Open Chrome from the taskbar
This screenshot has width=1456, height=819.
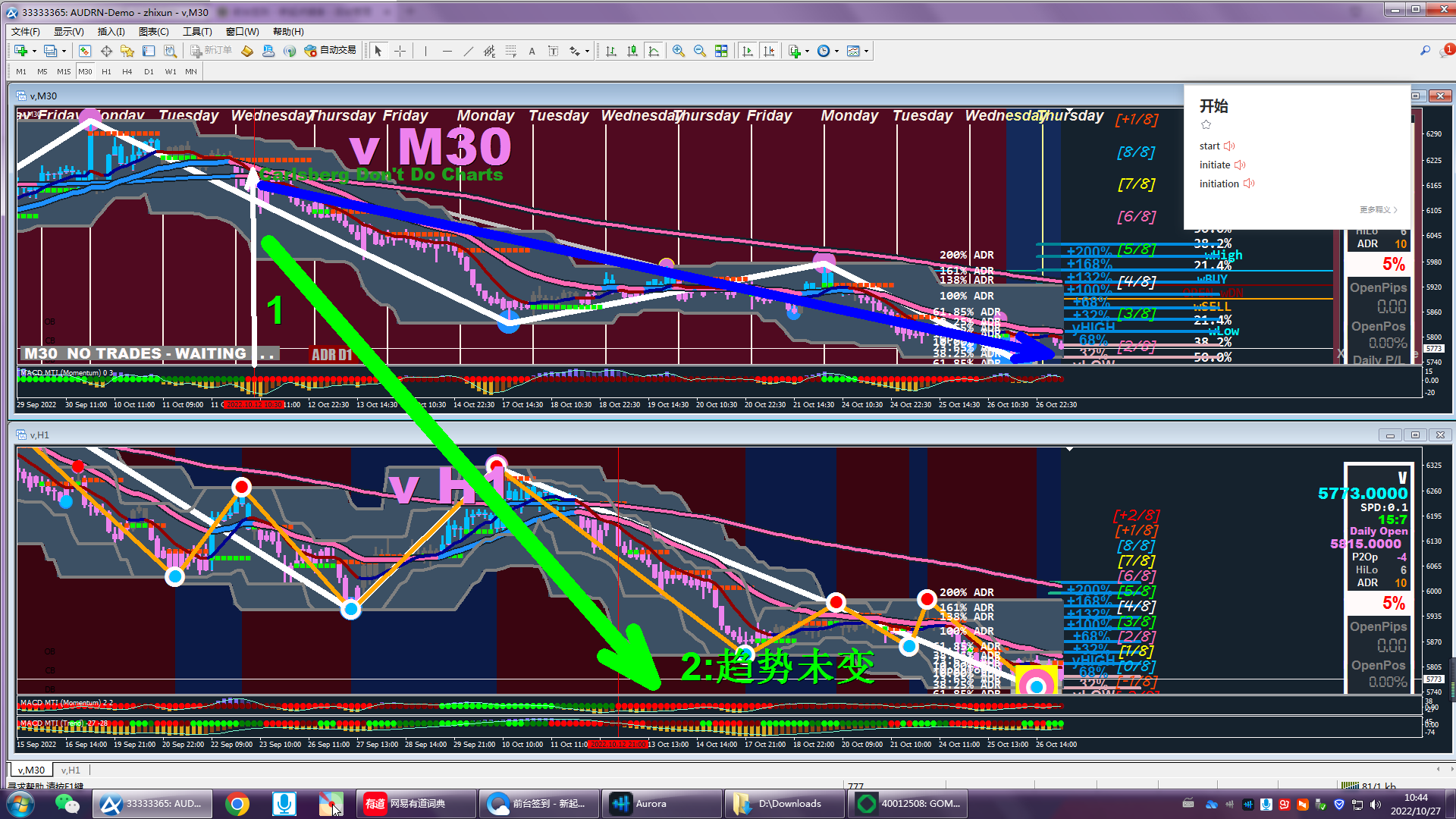tap(237, 804)
